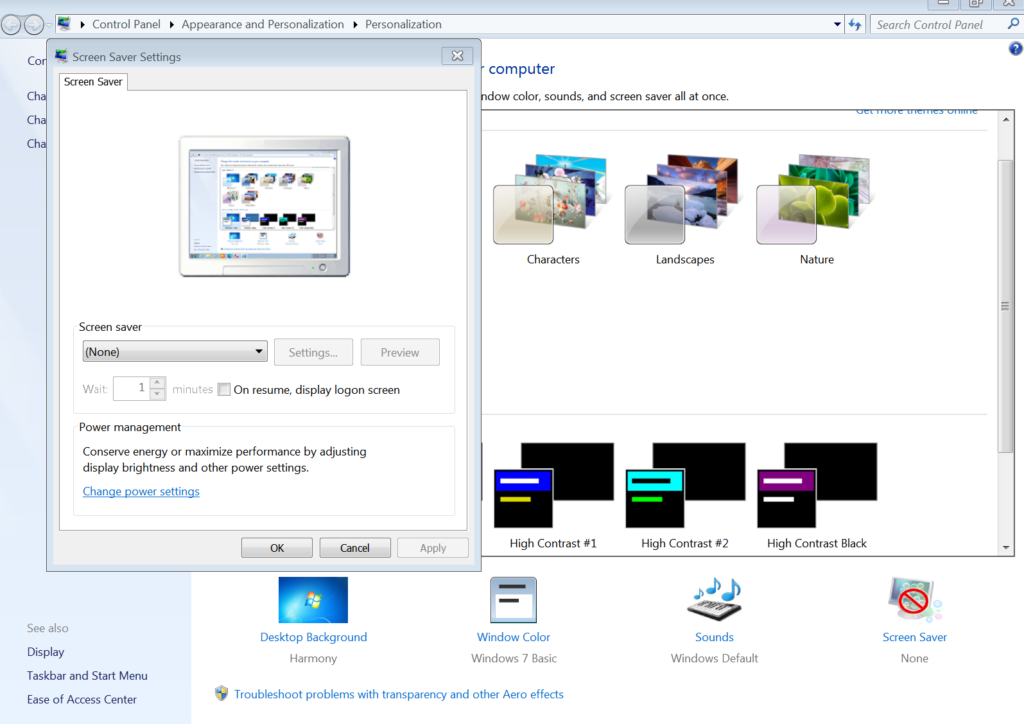1024x724 pixels.
Task: Click the search magnifier icon
Action: (x=1013, y=24)
